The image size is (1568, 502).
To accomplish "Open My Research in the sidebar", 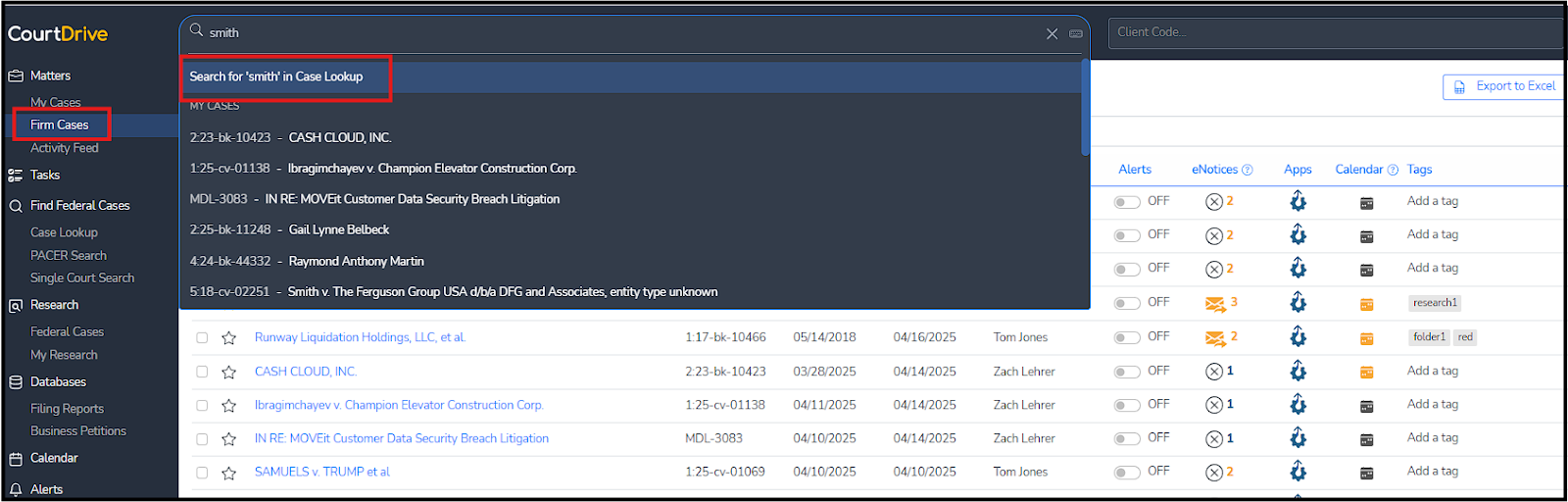I will coord(64,355).
